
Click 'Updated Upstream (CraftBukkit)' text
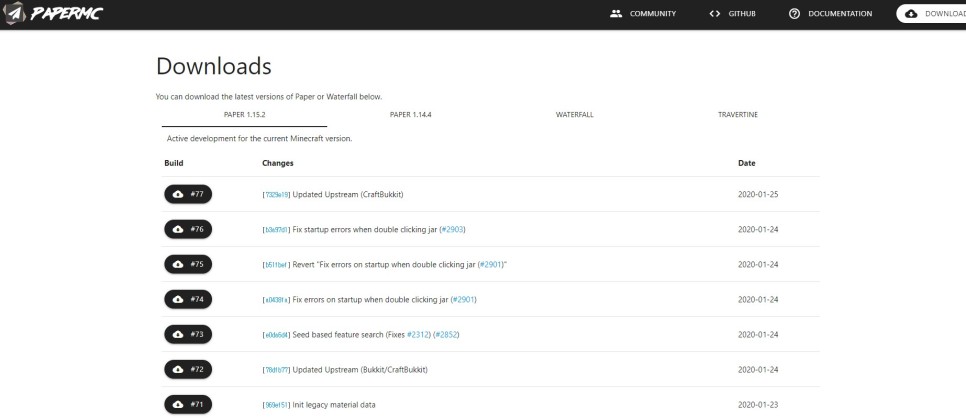pos(347,194)
